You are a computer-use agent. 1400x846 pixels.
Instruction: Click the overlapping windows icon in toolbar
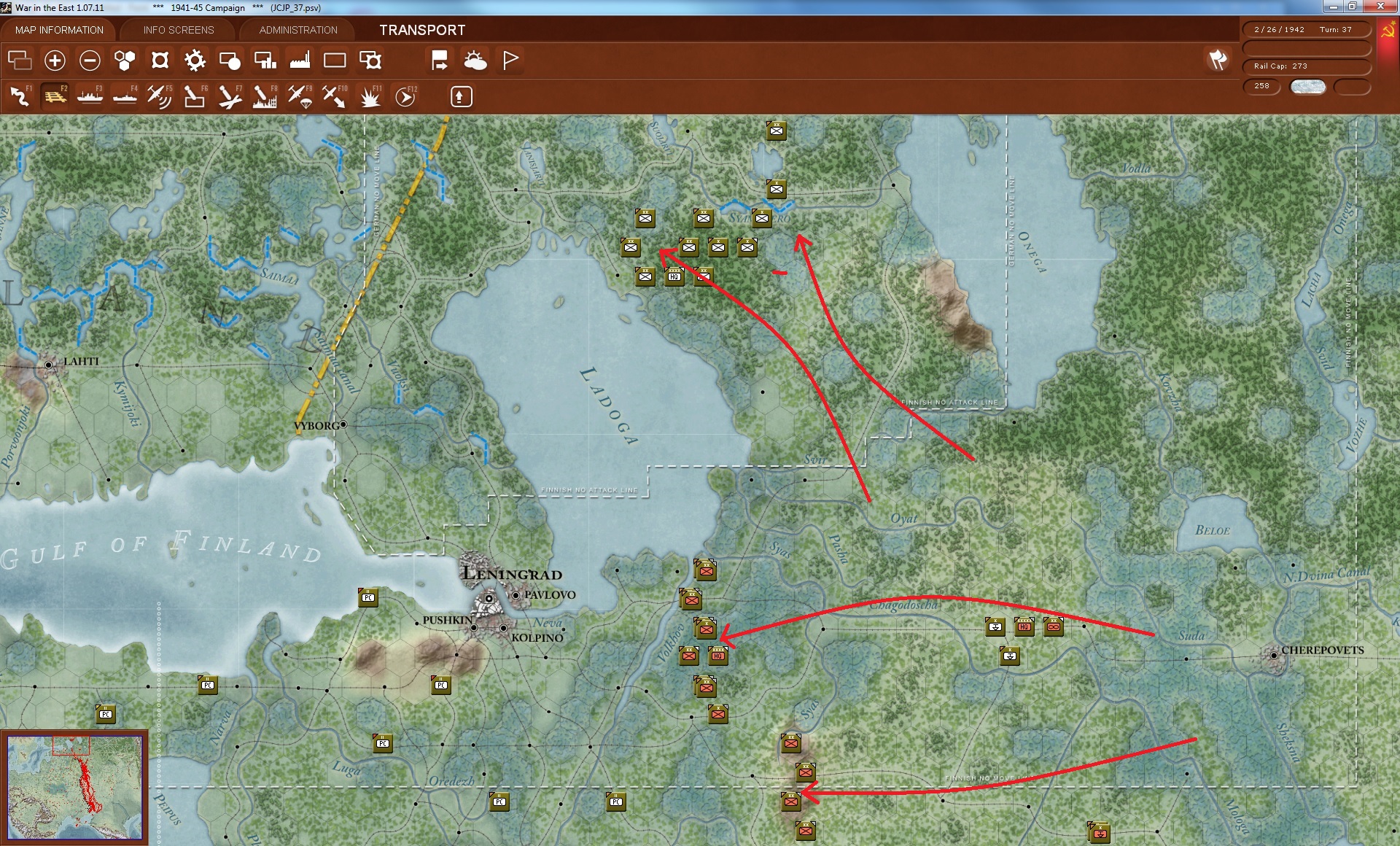20,60
